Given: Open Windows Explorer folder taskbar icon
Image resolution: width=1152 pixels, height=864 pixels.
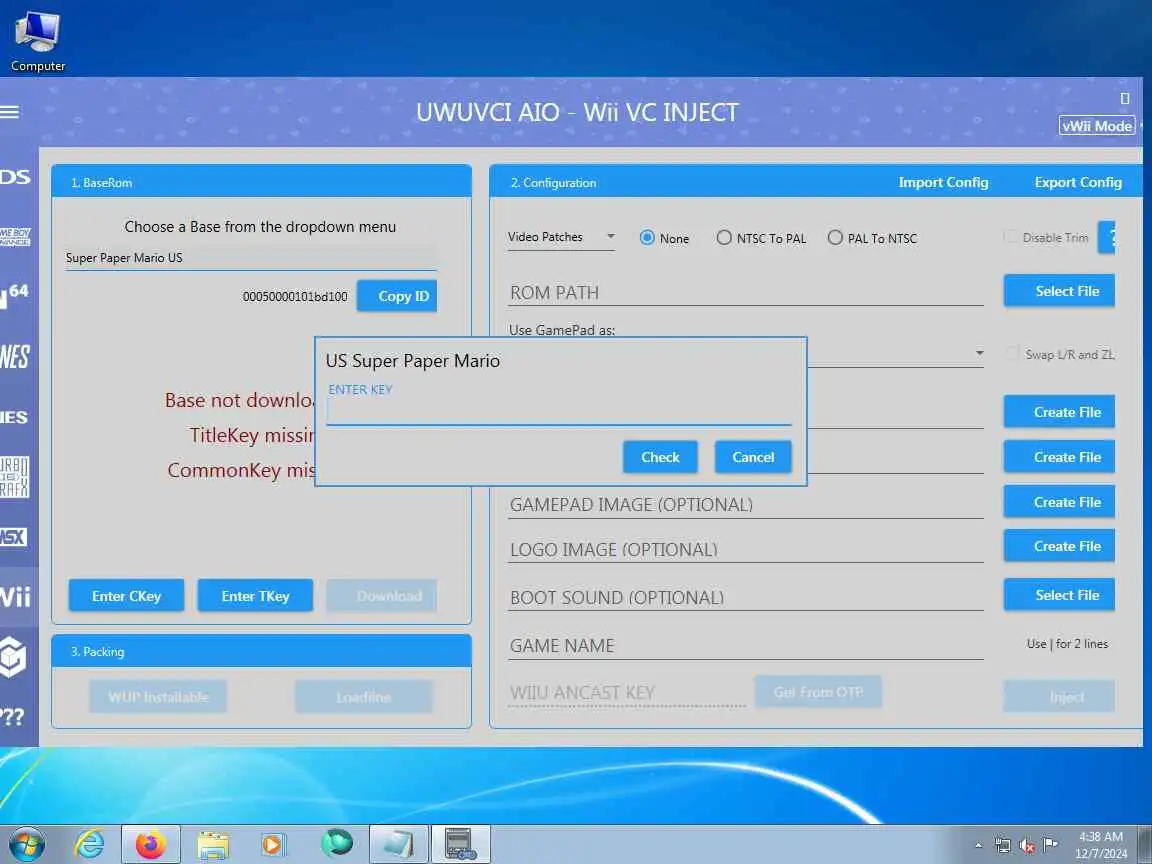Looking at the screenshot, I should coord(213,845).
